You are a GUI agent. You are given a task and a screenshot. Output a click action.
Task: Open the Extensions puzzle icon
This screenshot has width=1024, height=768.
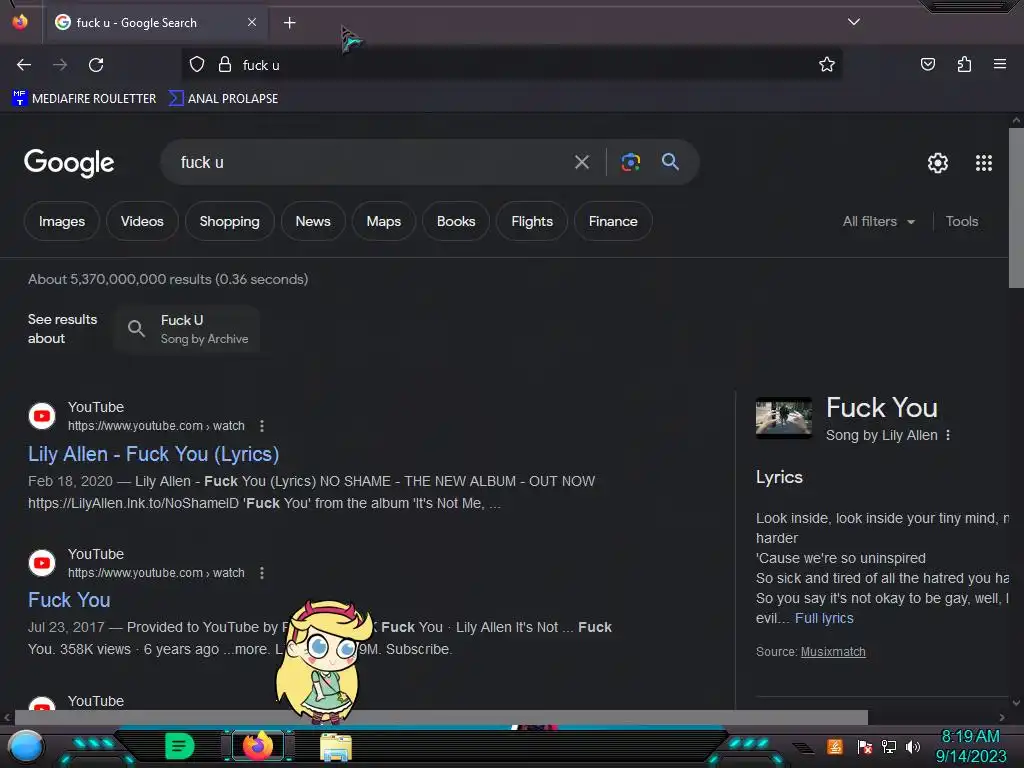point(964,64)
